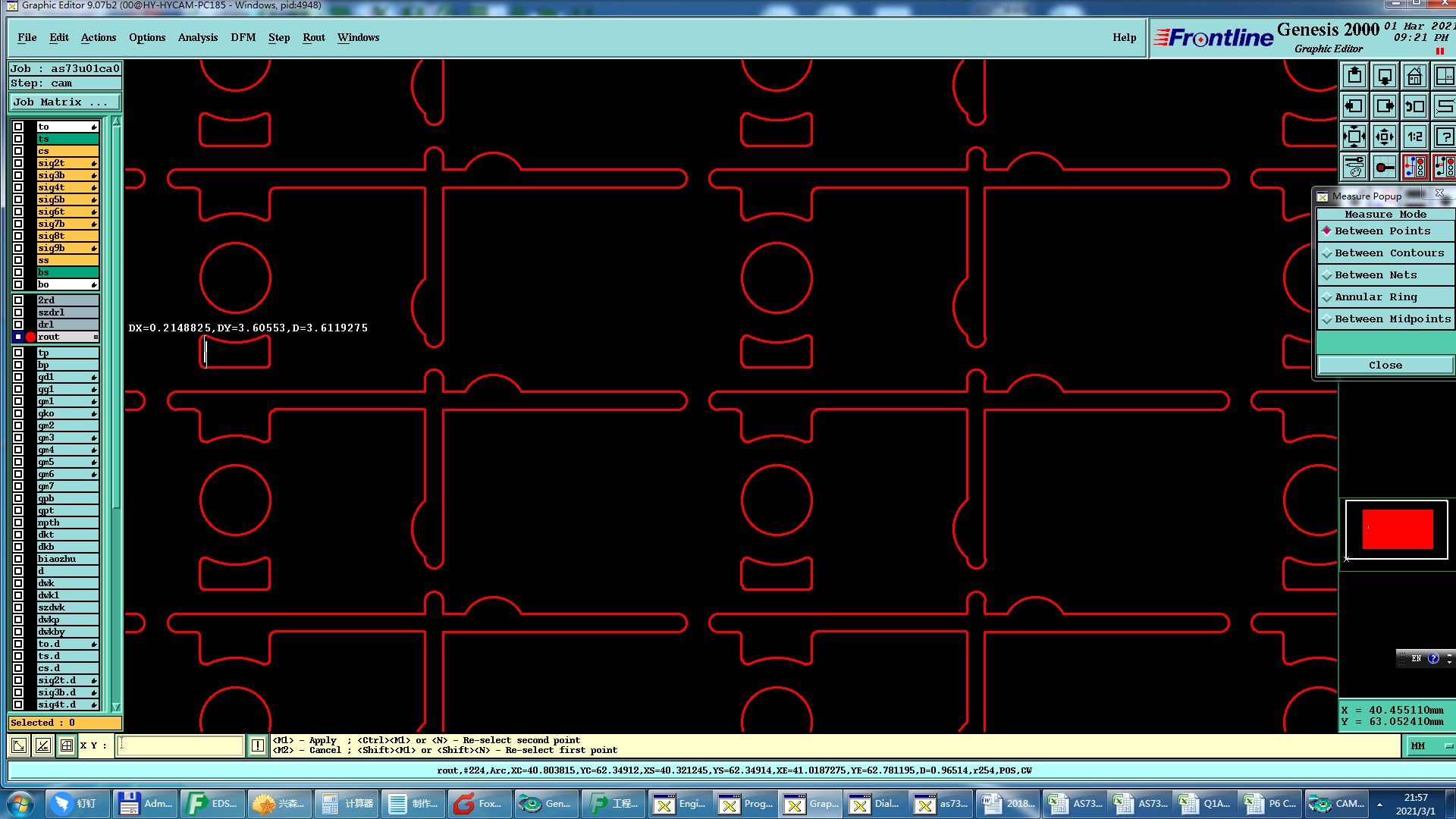Click the pan left icon
The image size is (1456, 819).
tap(1354, 107)
